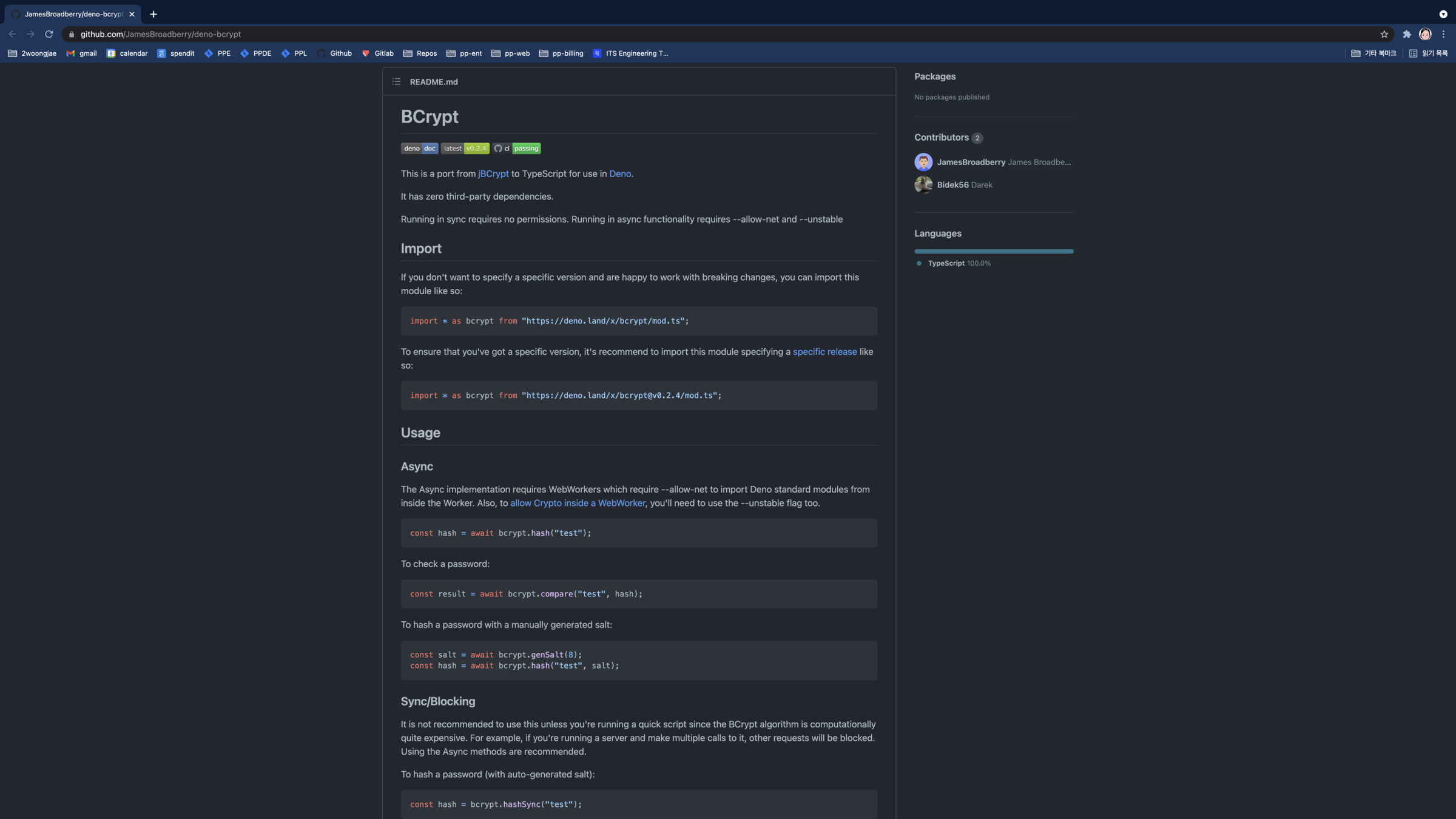Open the browser extensions puzzle icon
This screenshot has height=819, width=1456.
click(x=1407, y=35)
